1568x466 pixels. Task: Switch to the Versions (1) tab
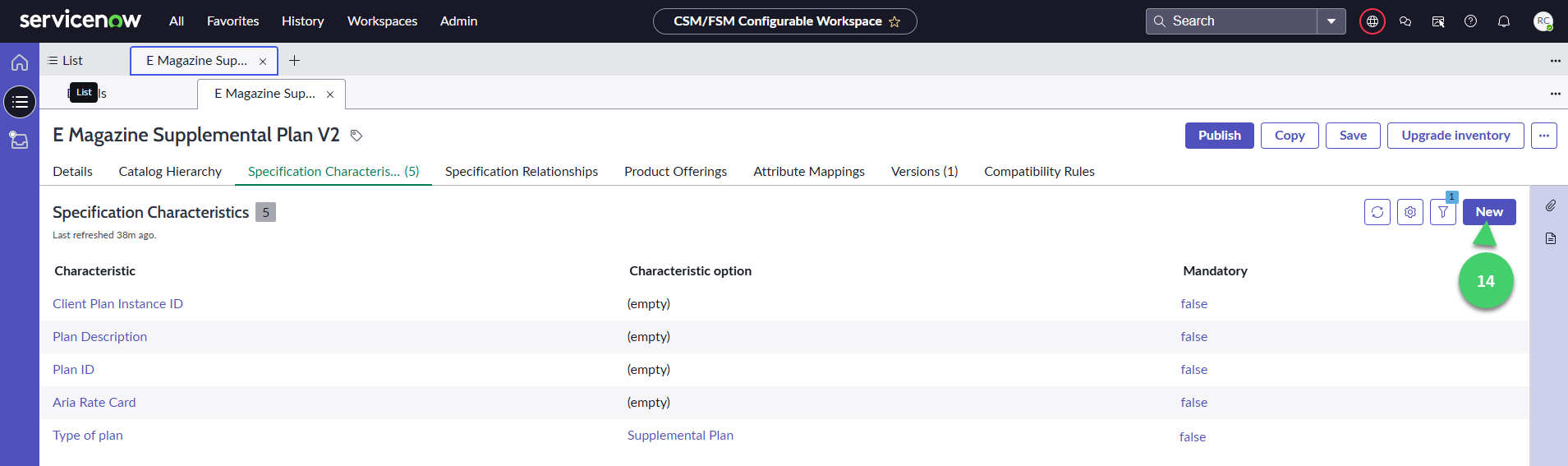click(925, 172)
